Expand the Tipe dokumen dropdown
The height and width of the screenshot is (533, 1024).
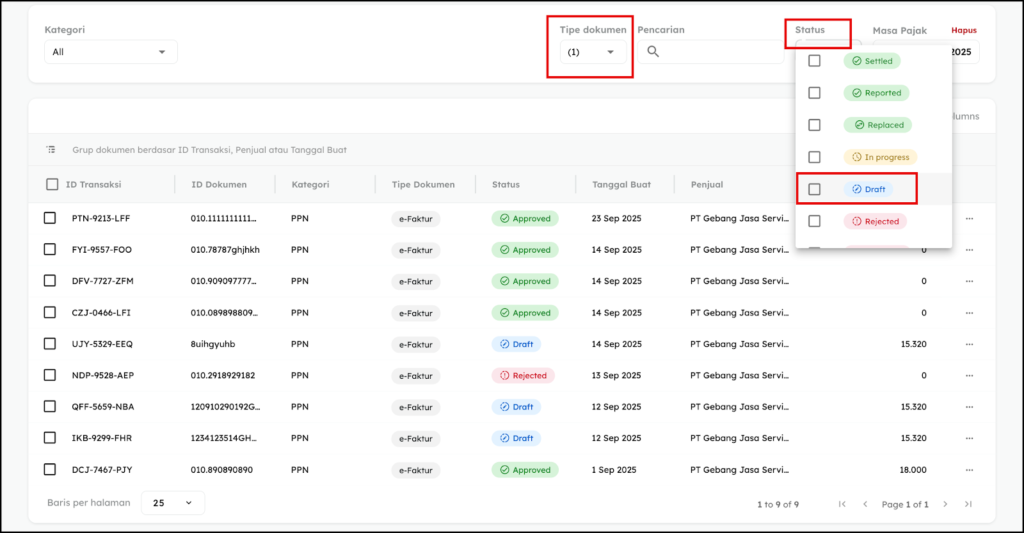coord(593,52)
